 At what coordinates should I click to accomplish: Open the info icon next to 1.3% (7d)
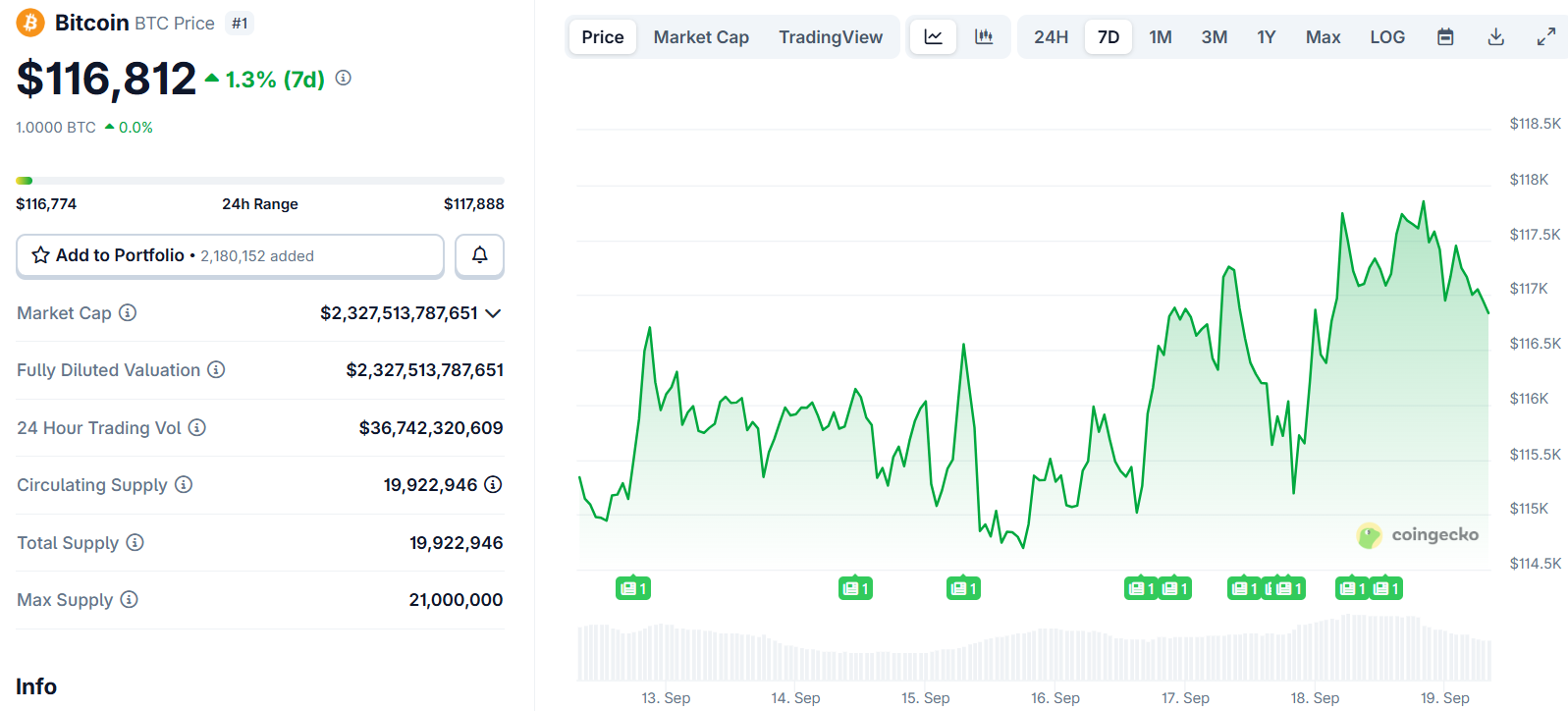(344, 78)
